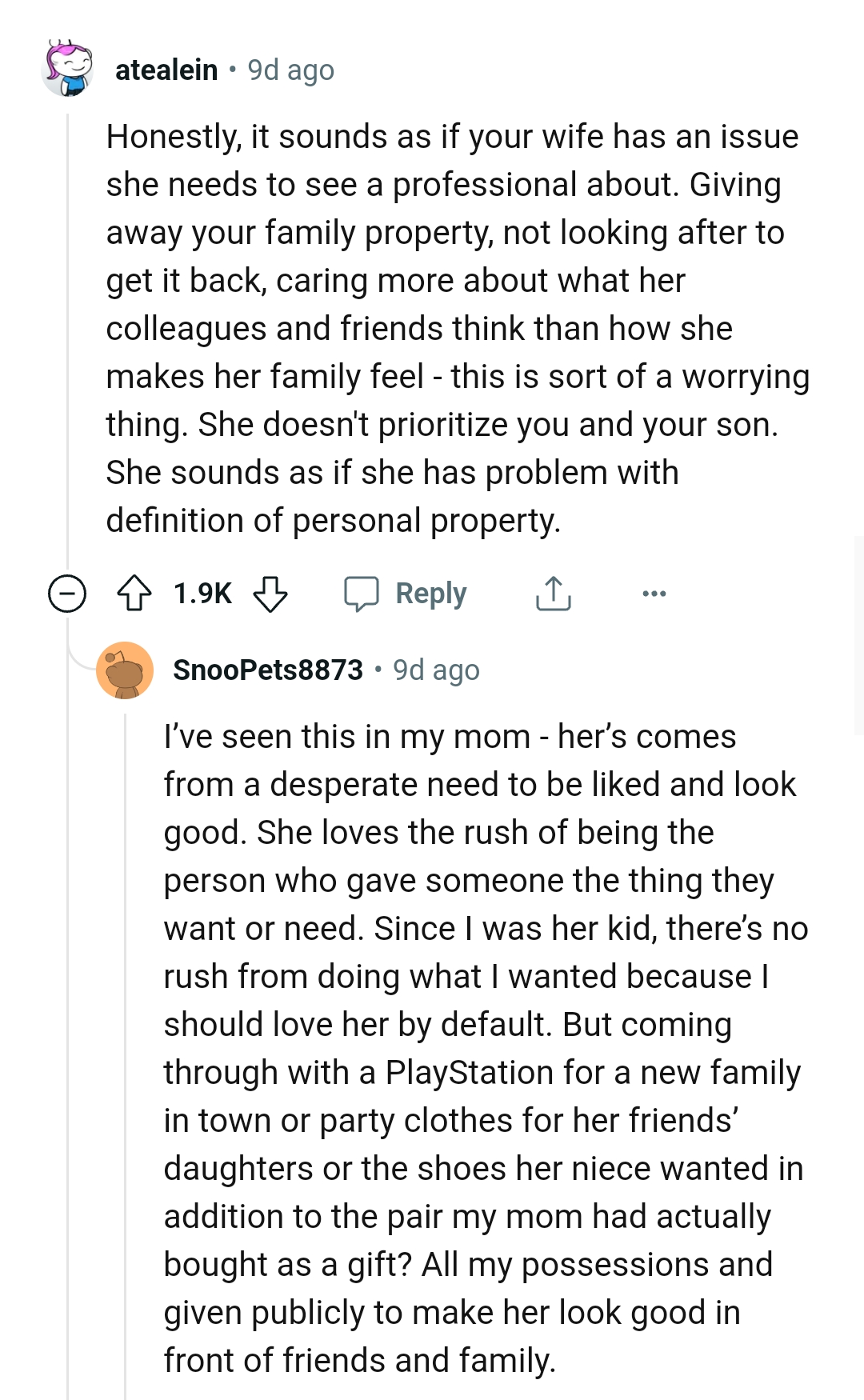
Task: Collapse atealein's comment with the minus circle
Action: click(67, 594)
